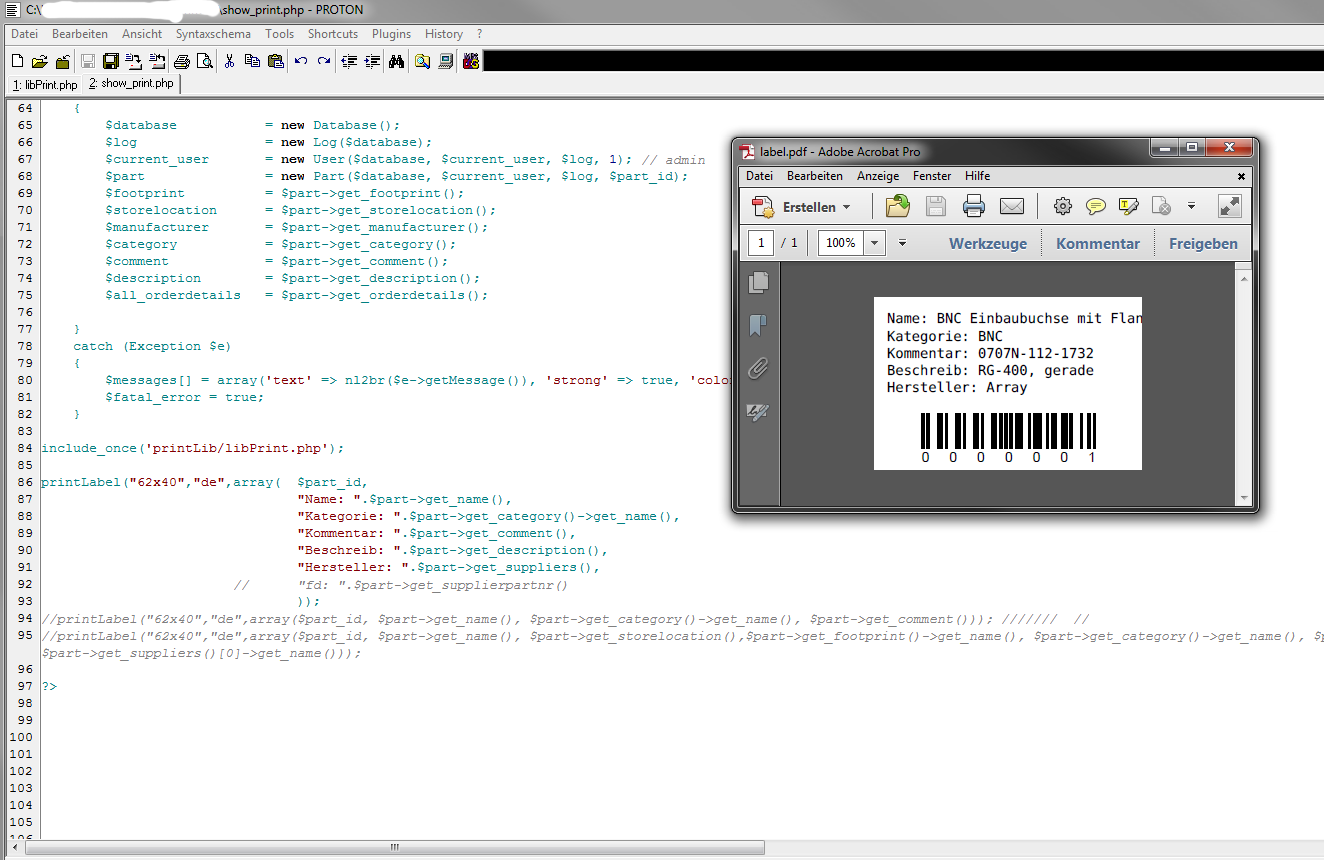Create a new file in PROTON toolbar
The width and height of the screenshot is (1324, 860).
17,61
